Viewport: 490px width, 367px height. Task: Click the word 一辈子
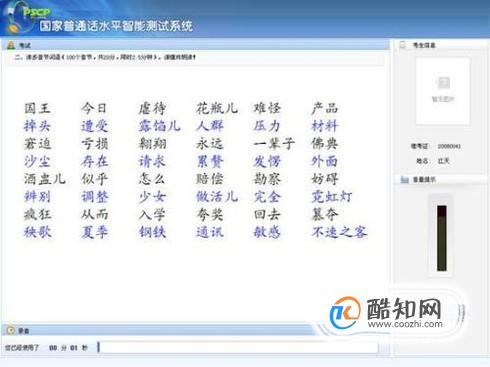(274, 144)
